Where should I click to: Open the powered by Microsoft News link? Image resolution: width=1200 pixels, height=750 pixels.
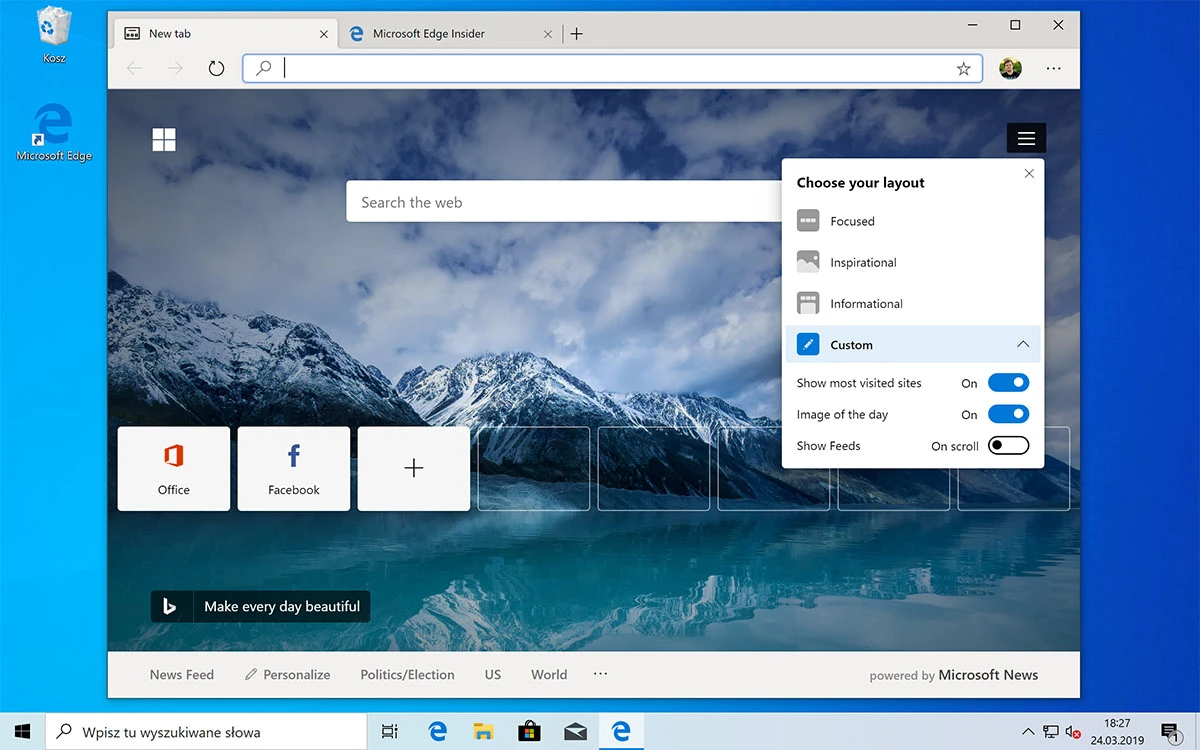pos(954,675)
